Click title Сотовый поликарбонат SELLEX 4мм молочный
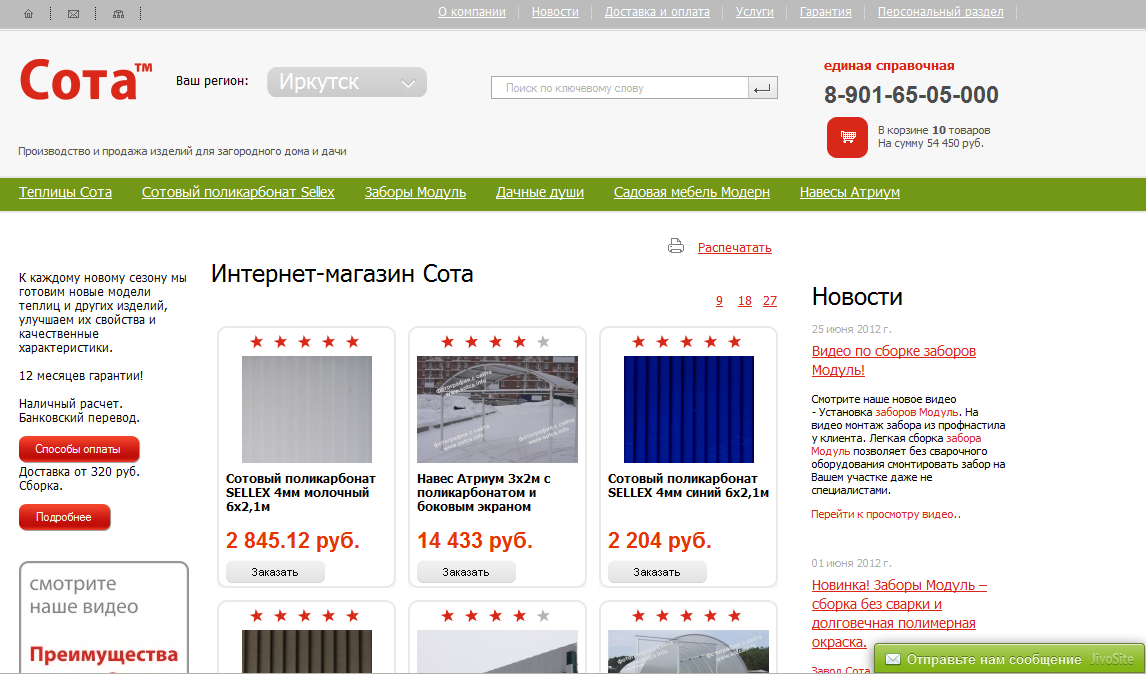 coord(300,493)
